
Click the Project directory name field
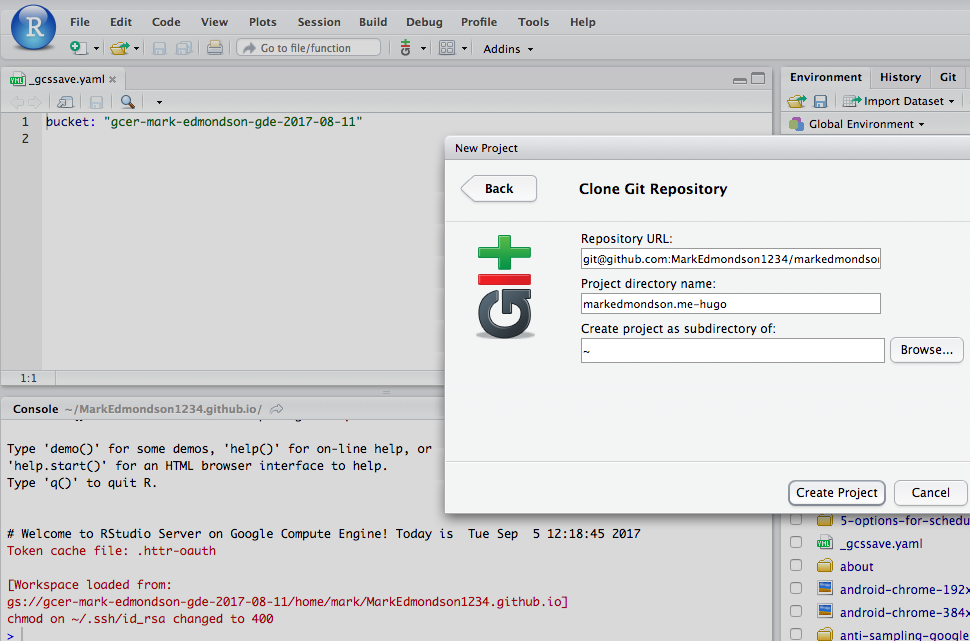(x=731, y=304)
